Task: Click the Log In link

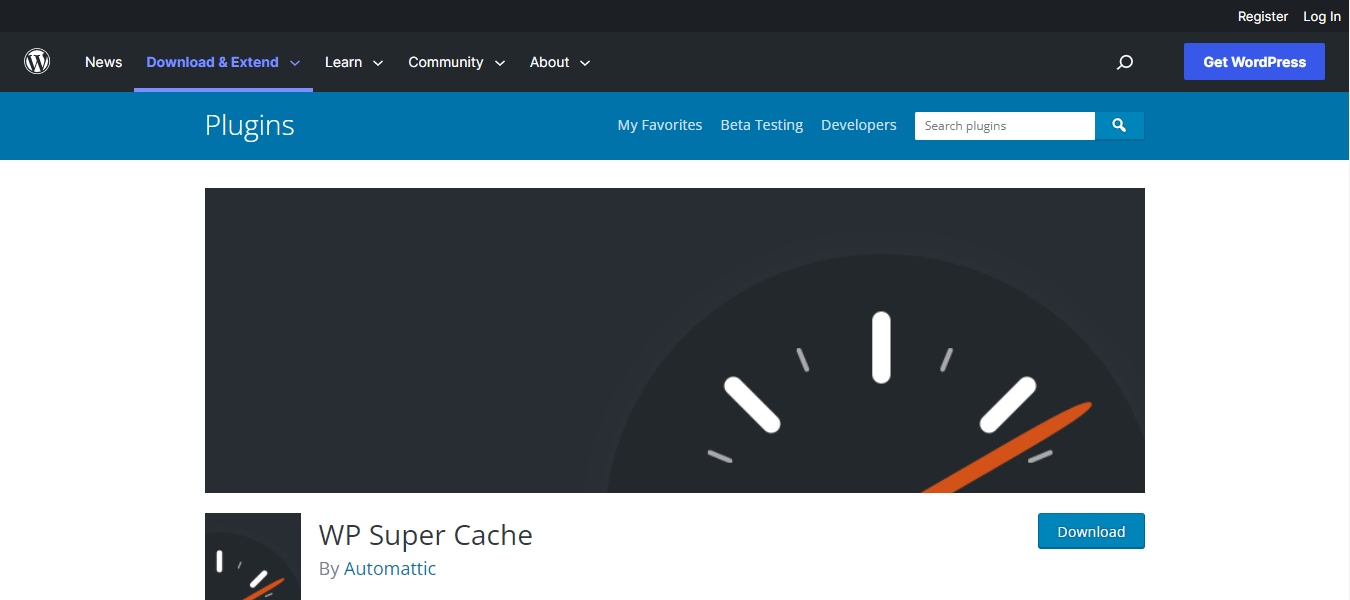Action: coord(1322,16)
